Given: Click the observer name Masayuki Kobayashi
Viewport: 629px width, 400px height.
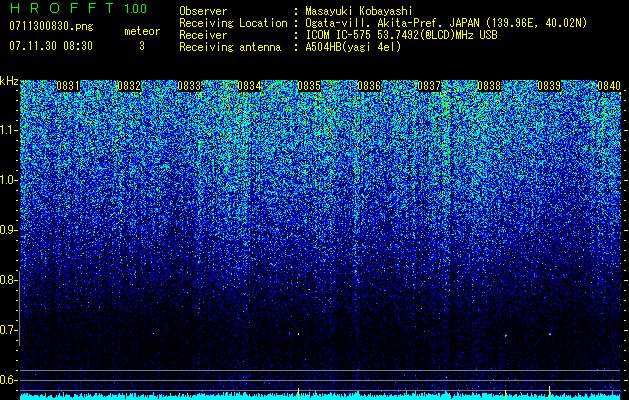Looking at the screenshot, I should click(x=359, y=11).
